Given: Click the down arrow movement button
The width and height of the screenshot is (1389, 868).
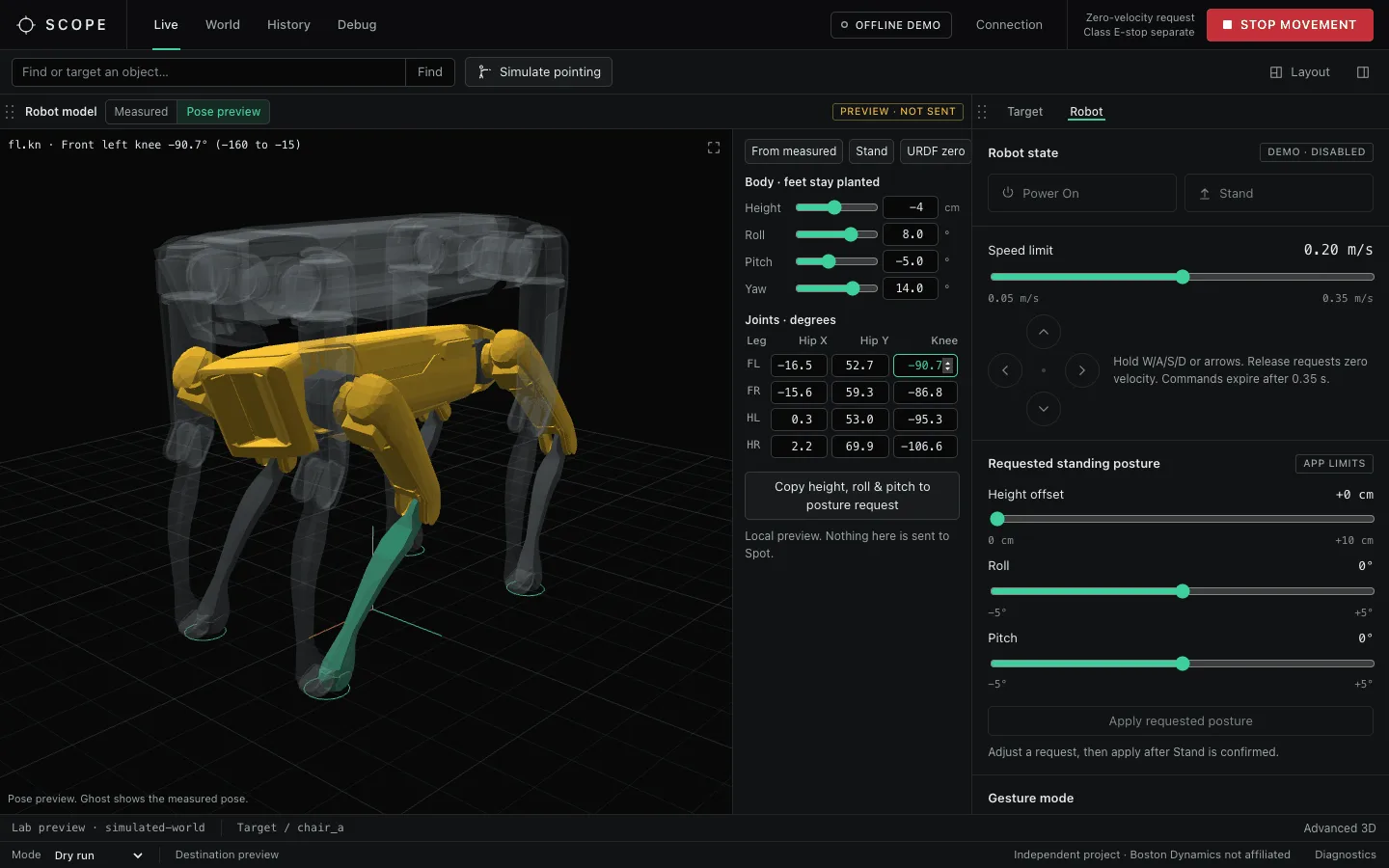Looking at the screenshot, I should pos(1044,409).
